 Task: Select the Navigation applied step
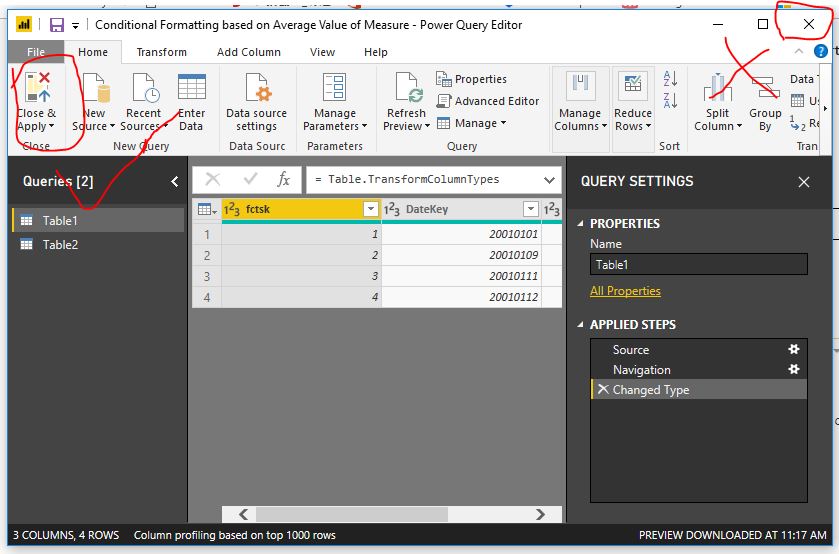pyautogui.click(x=698, y=369)
